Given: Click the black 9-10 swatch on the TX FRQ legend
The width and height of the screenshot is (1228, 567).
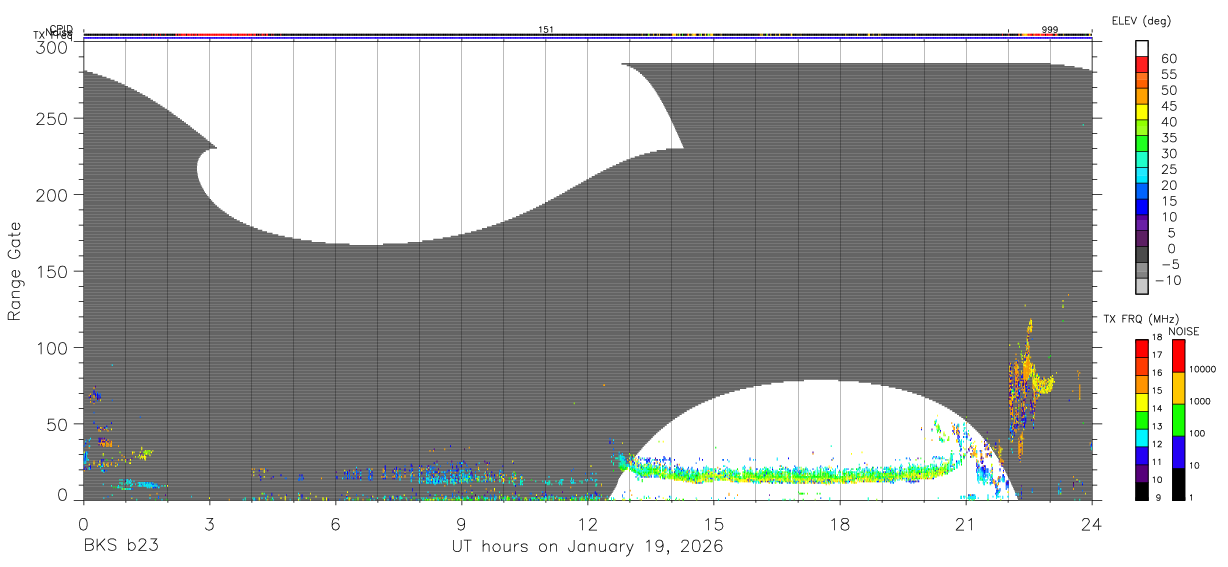Looking at the screenshot, I should [x=1142, y=491].
